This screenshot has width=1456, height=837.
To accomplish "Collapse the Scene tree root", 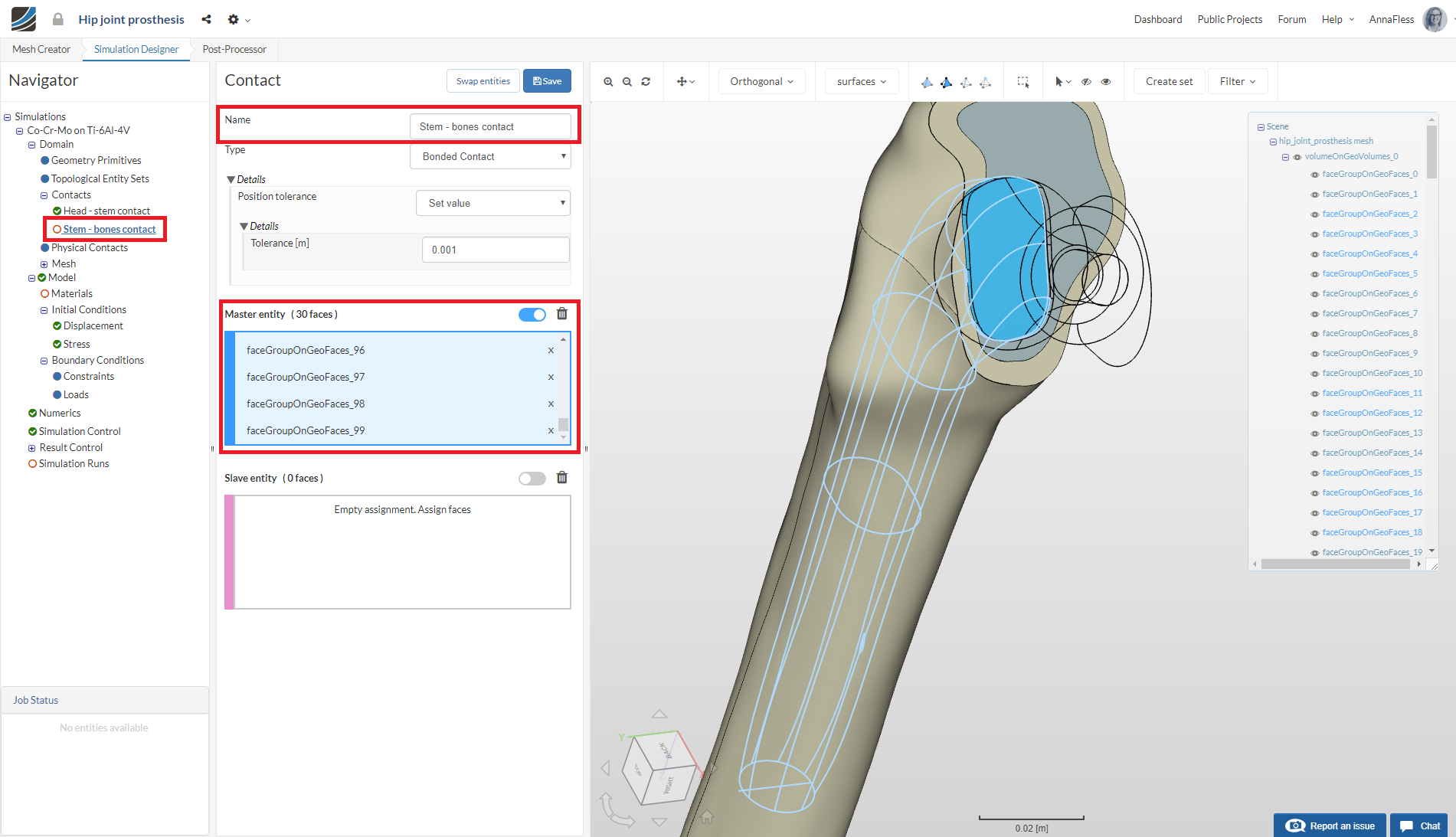I will (1261, 127).
